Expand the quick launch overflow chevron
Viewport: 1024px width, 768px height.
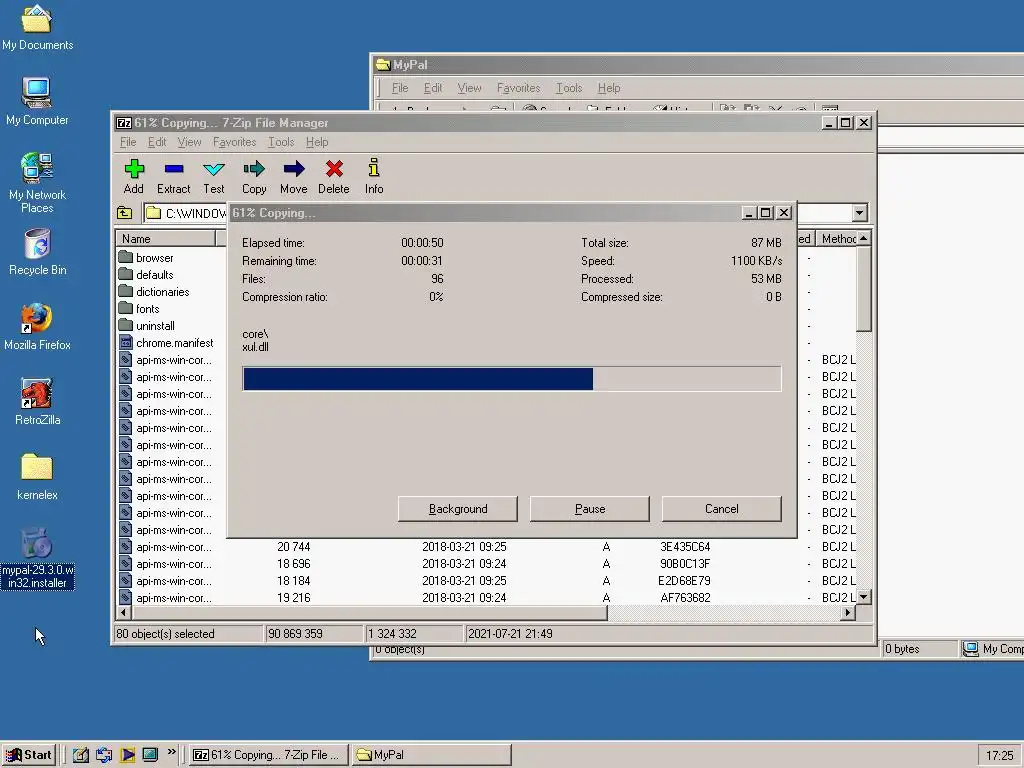click(172, 752)
